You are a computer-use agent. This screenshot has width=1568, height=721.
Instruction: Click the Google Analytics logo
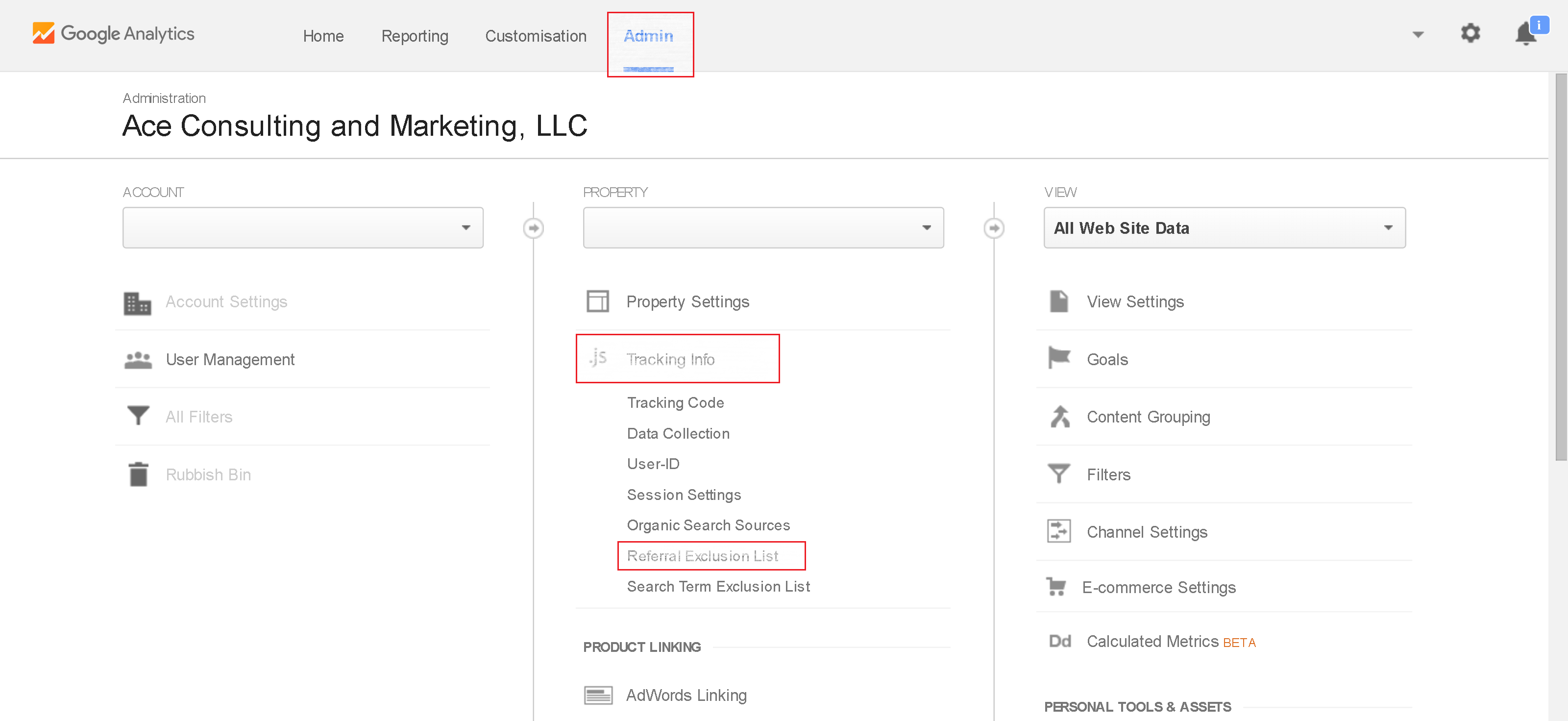(113, 33)
